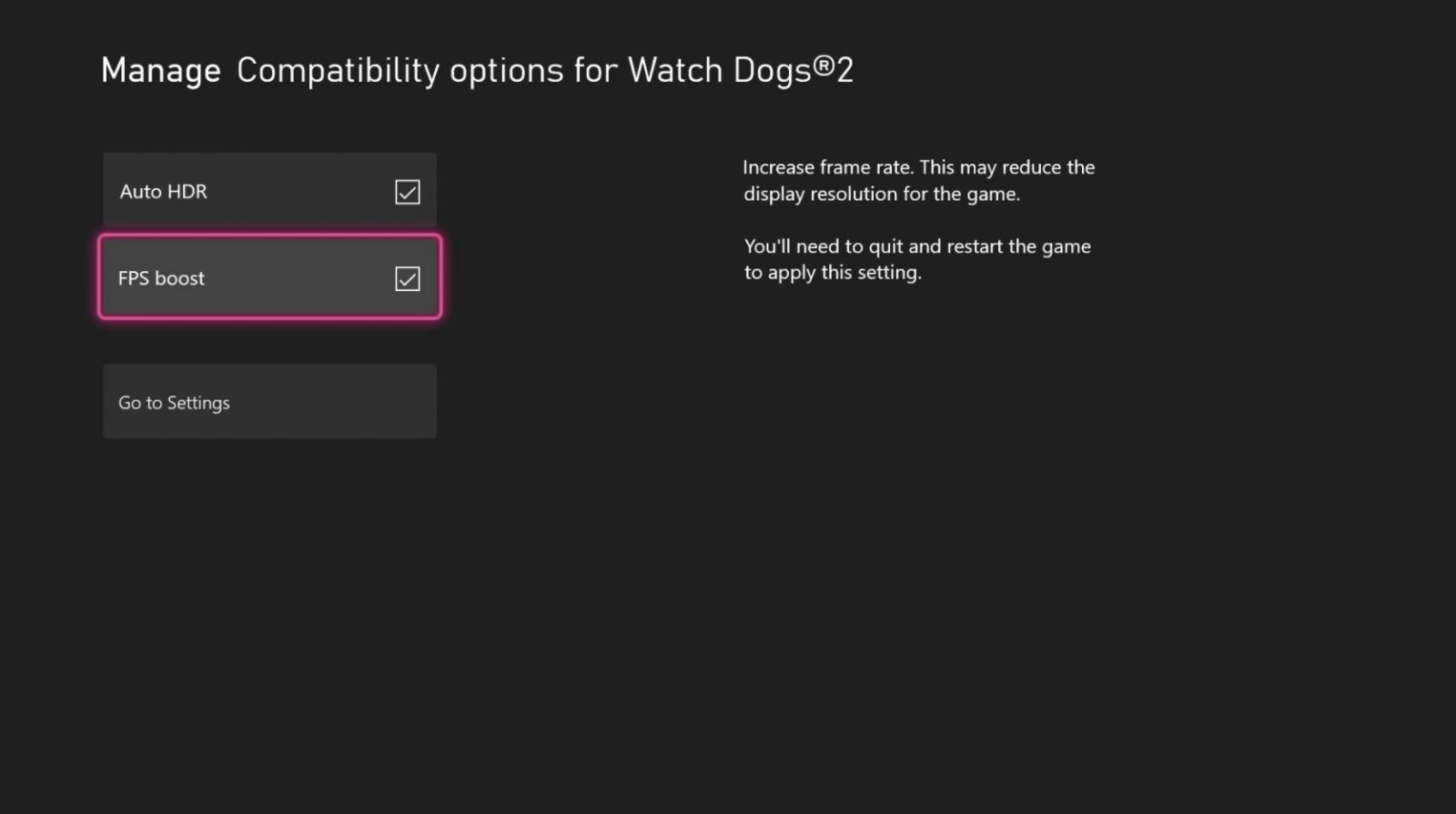The width and height of the screenshot is (1456, 814).
Task: Toggle the FPS boost checkbox
Action: (x=407, y=278)
